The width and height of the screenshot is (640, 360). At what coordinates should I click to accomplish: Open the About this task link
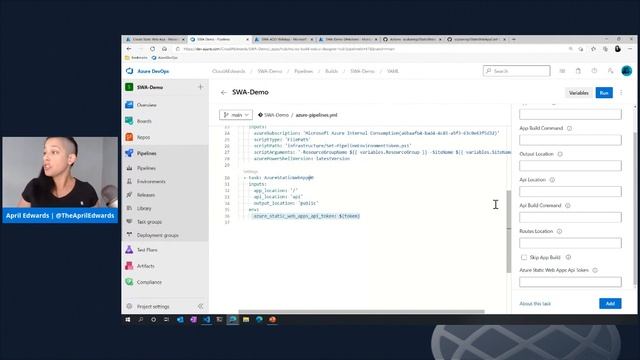[x=535, y=304]
